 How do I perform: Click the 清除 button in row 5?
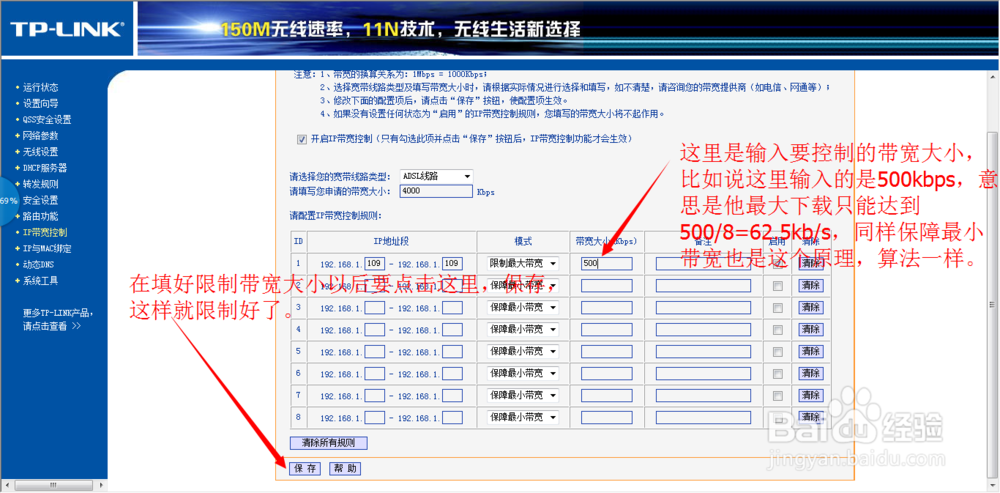tap(811, 351)
